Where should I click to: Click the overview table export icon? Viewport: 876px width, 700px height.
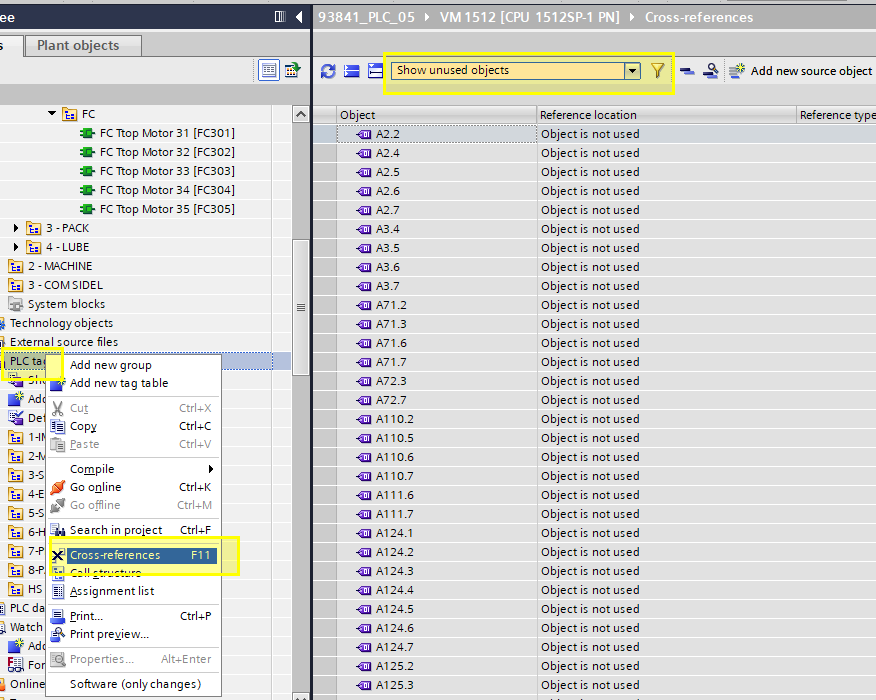point(293,70)
